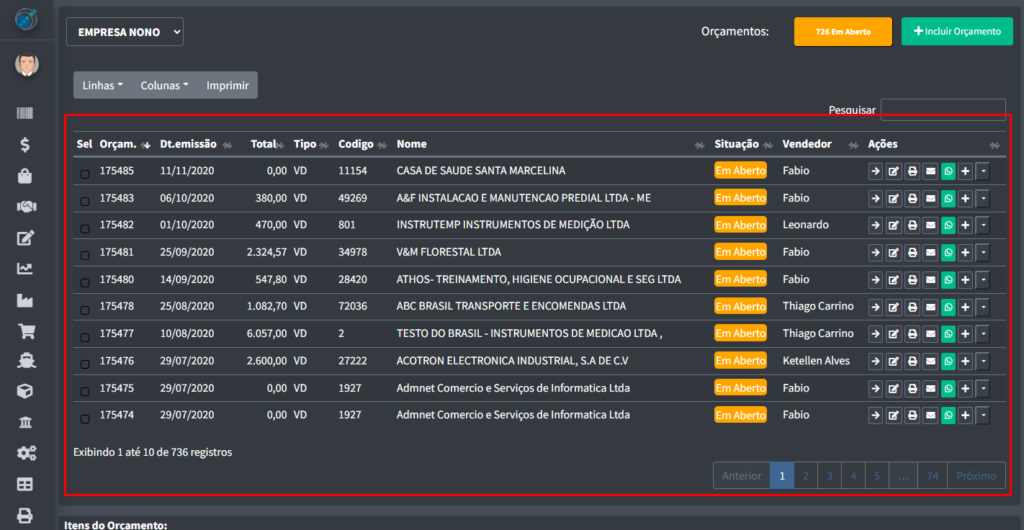1024x530 pixels.
Task: Expand the Linhas dropdown
Action: [x=102, y=85]
